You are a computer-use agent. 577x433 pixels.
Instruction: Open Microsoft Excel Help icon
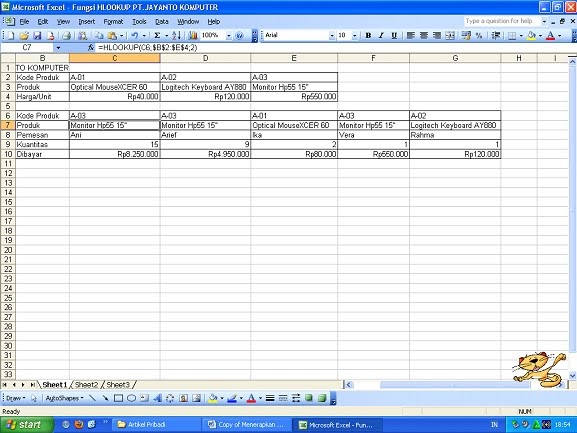coord(240,36)
